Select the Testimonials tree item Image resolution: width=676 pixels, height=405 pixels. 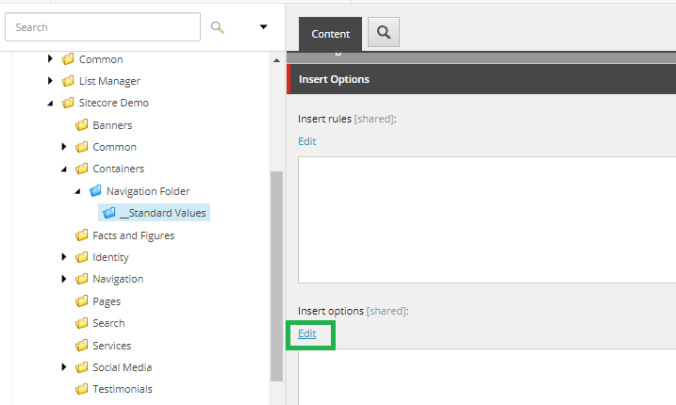[122, 389]
